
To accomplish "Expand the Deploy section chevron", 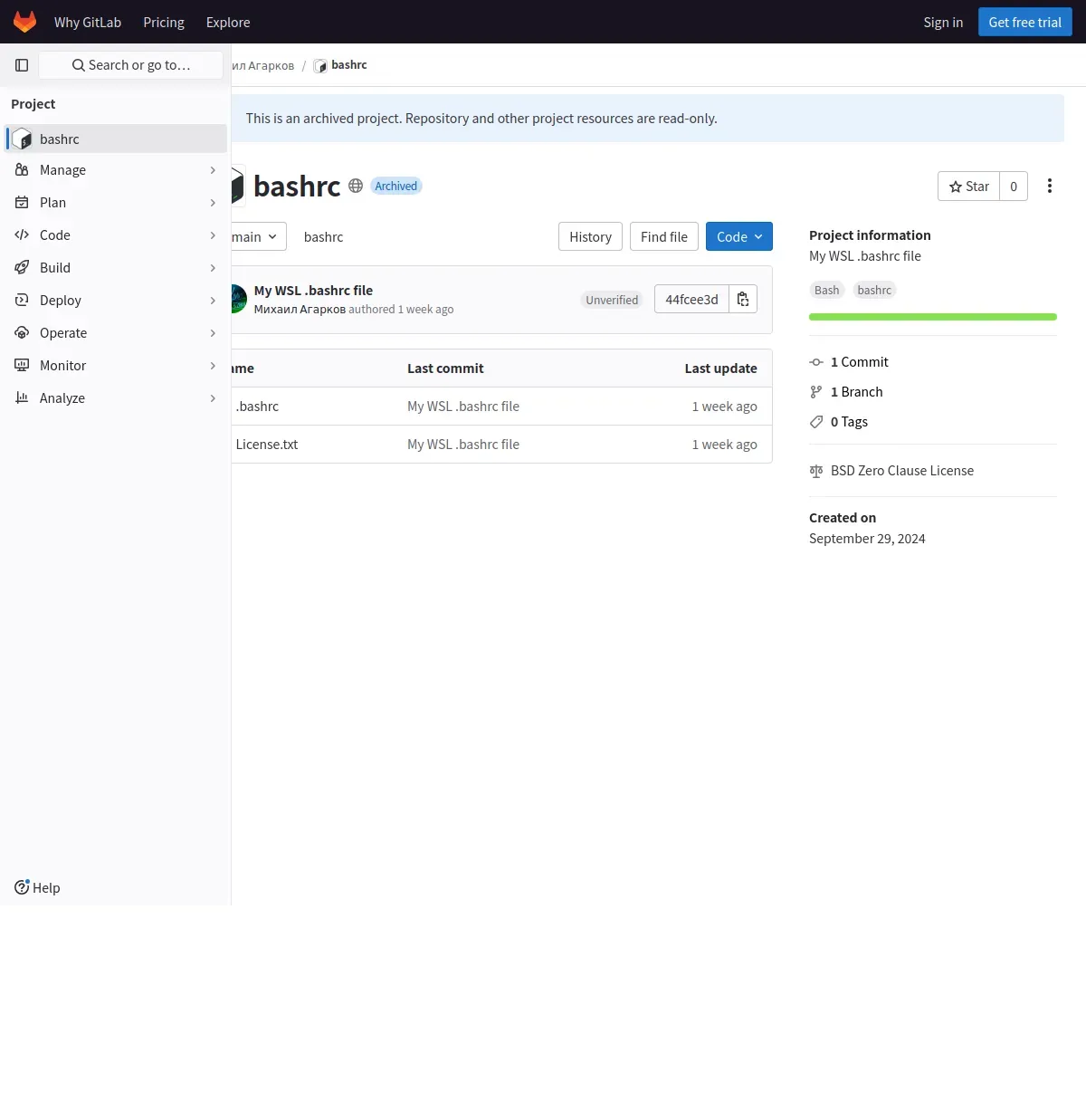I will tap(213, 301).
